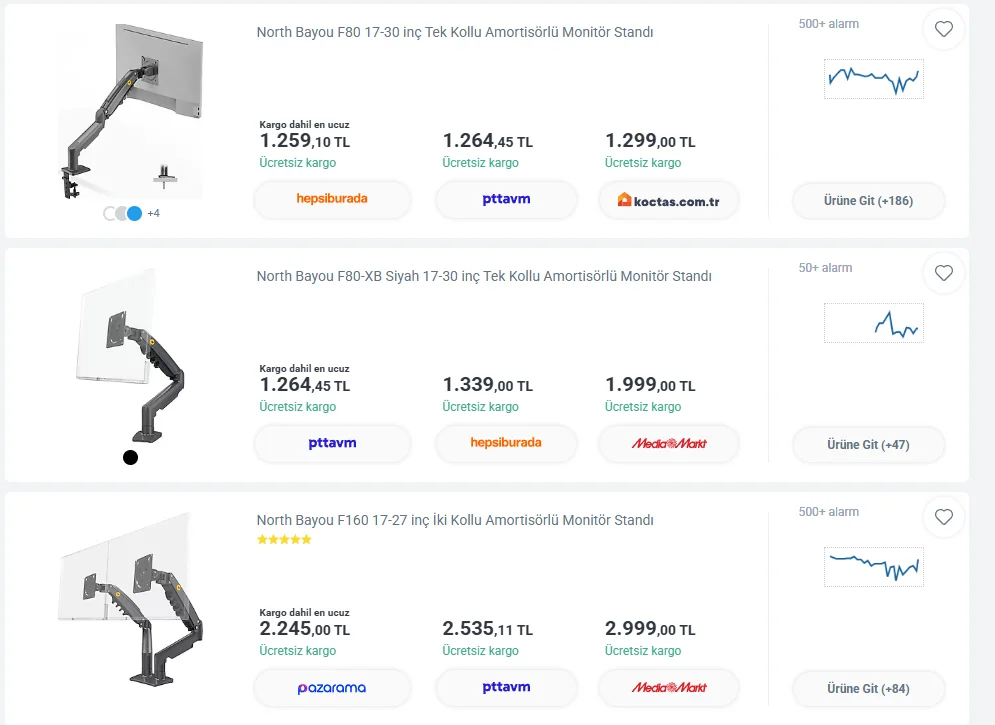The height and width of the screenshot is (725, 995).
Task: Click "Ürüne Git (+186)" button
Action: point(868,200)
